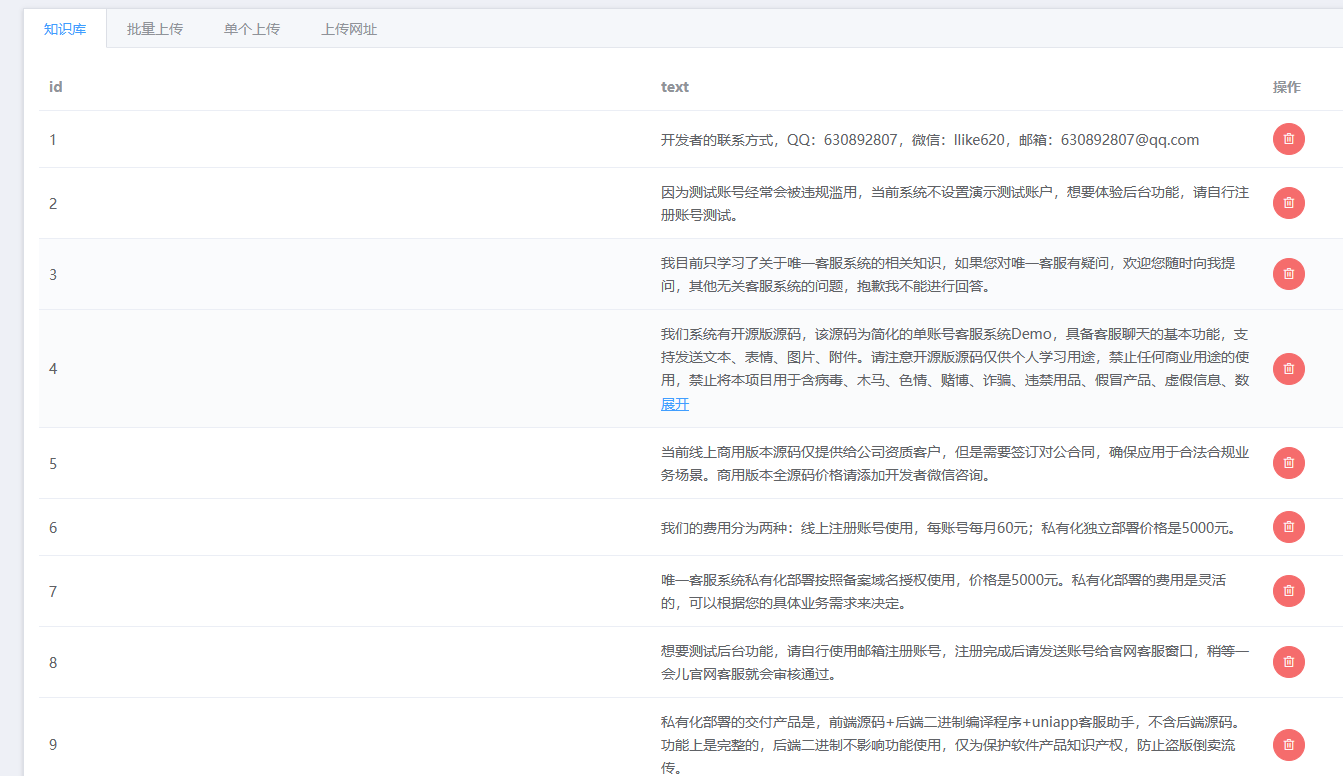Expand row 4 text via 展开 link
The width and height of the screenshot is (1343, 776).
pyautogui.click(x=675, y=404)
